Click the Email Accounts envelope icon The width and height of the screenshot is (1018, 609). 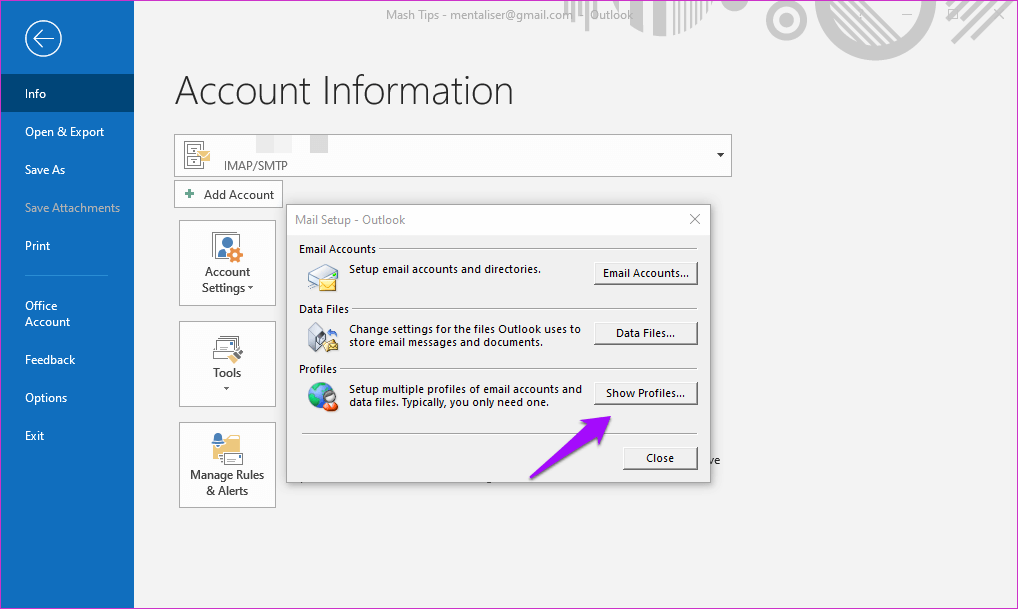point(322,275)
